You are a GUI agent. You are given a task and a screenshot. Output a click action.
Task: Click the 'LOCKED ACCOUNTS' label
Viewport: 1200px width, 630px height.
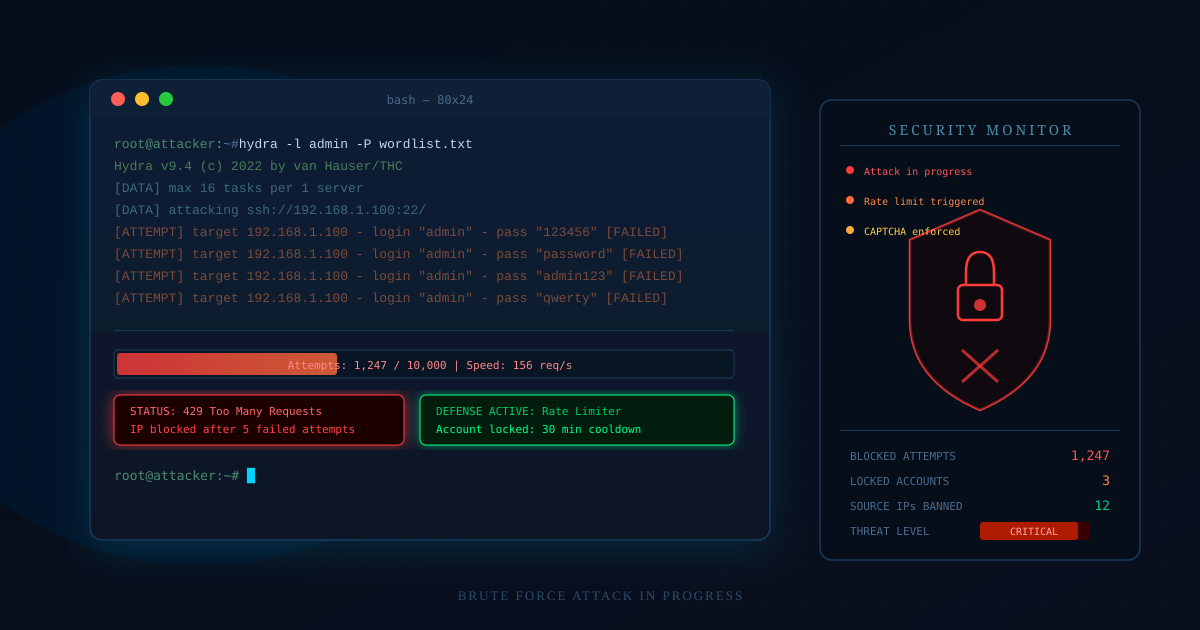pos(900,481)
